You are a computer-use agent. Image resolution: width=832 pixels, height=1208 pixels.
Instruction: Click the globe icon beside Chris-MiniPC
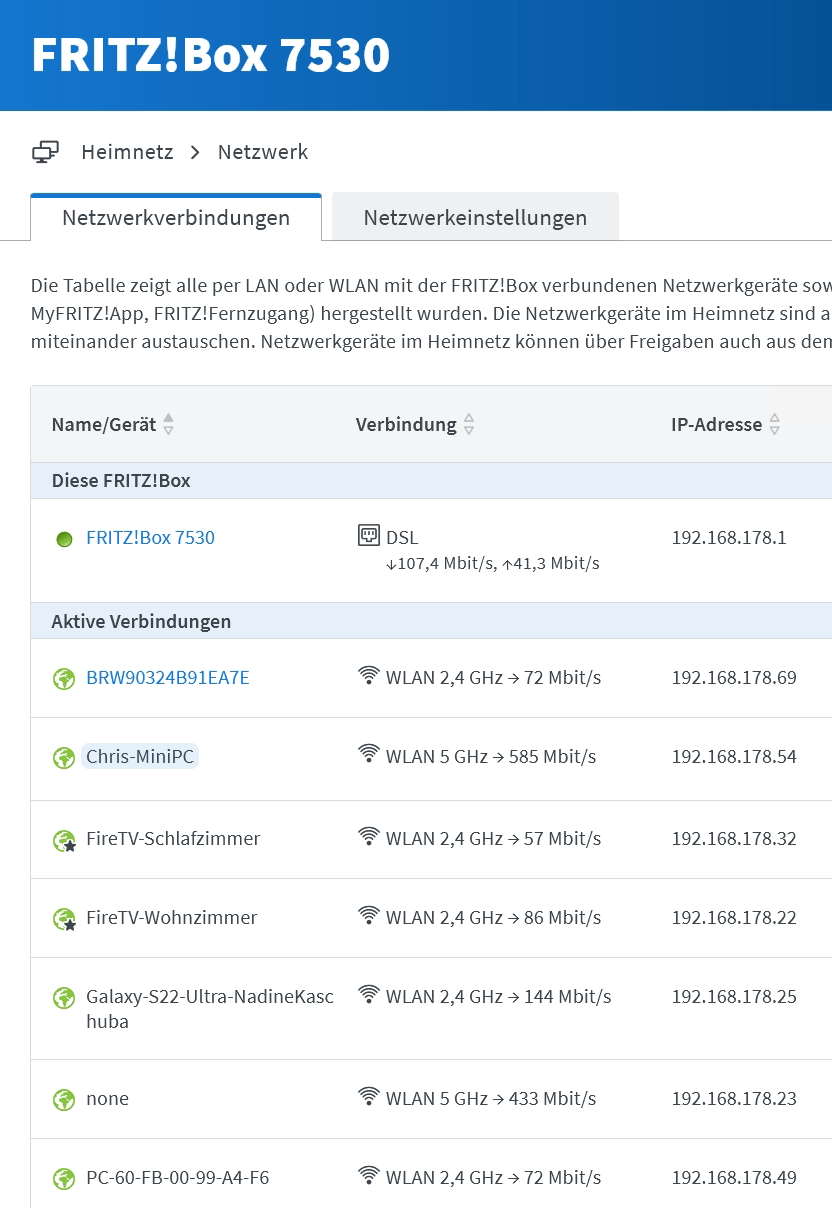point(64,758)
